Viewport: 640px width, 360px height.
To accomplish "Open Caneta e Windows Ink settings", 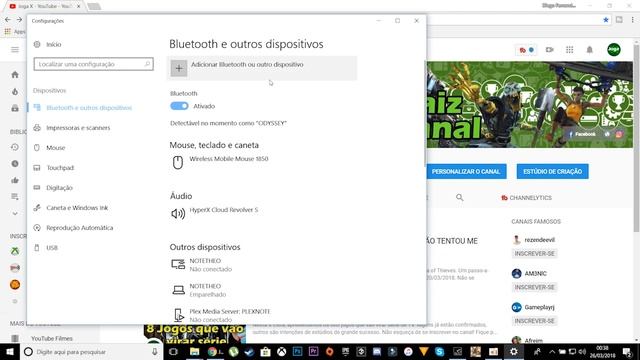I will pyautogui.click(x=77, y=208).
